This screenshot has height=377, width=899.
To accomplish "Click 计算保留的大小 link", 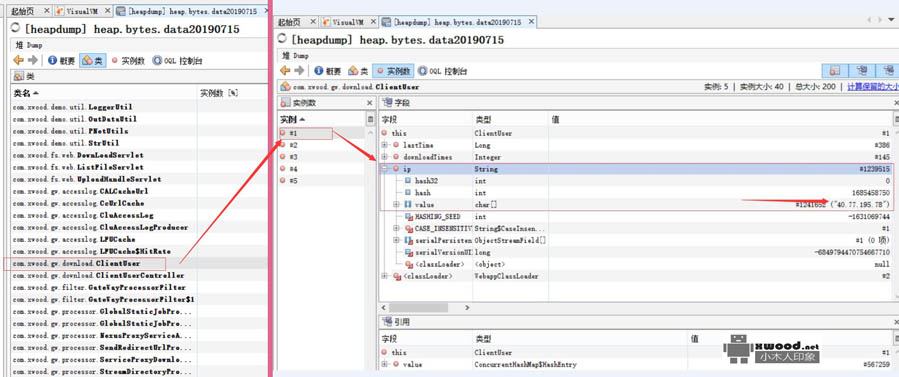I will (x=873, y=87).
